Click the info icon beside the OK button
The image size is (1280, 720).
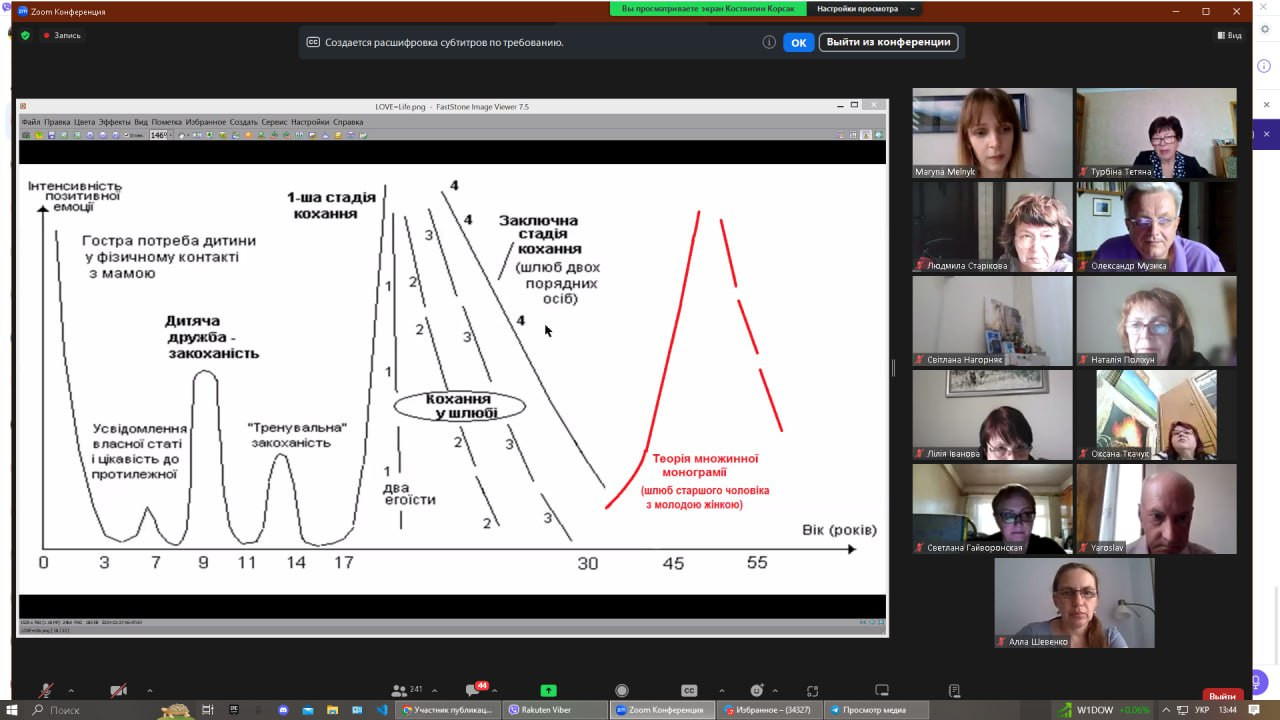pos(769,42)
